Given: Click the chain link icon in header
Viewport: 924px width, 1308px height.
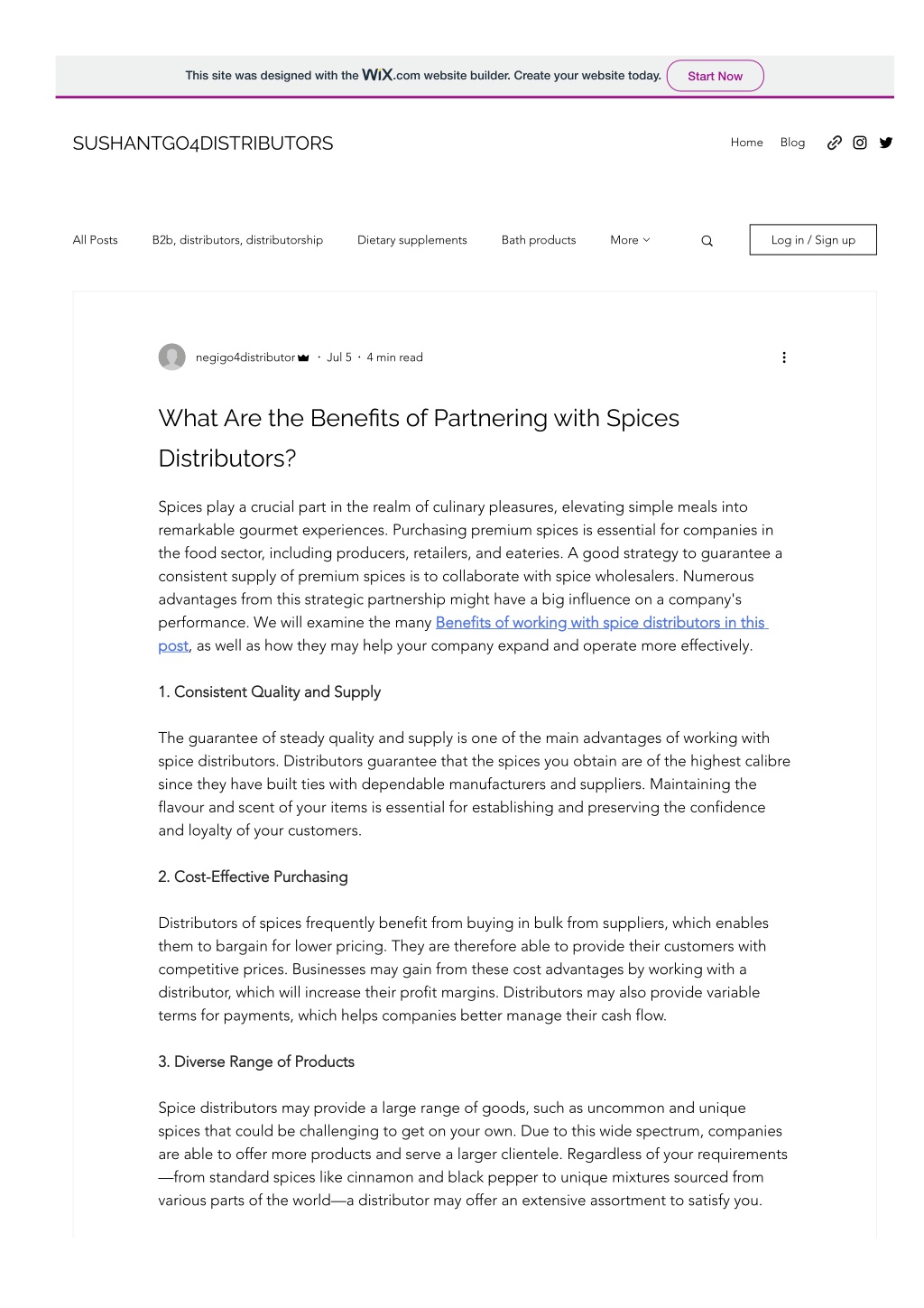Looking at the screenshot, I should 835,143.
